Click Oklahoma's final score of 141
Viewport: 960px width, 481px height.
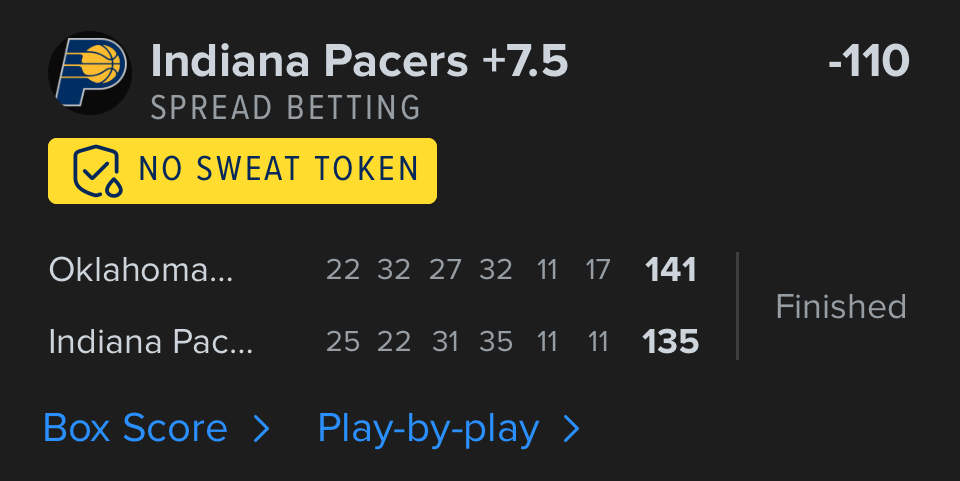pyautogui.click(x=671, y=270)
